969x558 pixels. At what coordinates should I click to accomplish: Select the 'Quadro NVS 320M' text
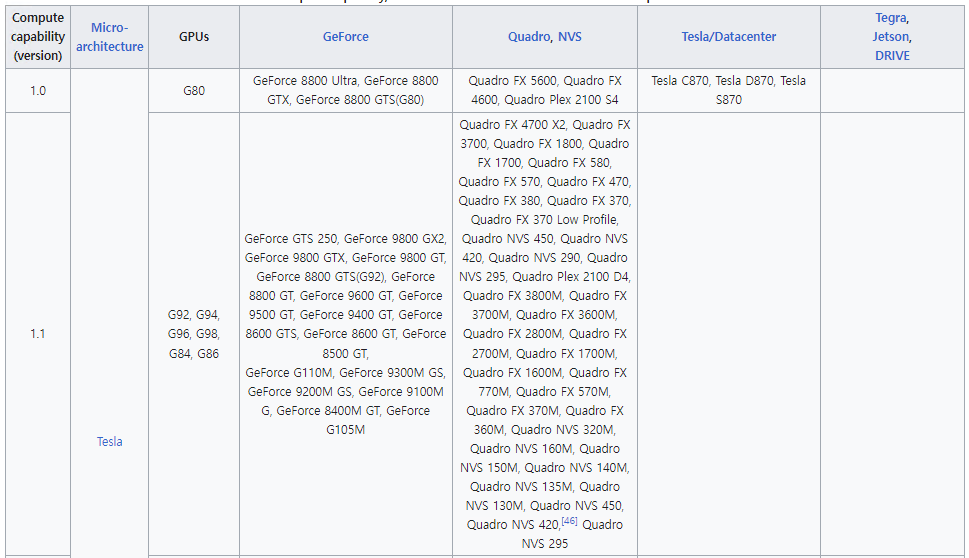click(562, 429)
